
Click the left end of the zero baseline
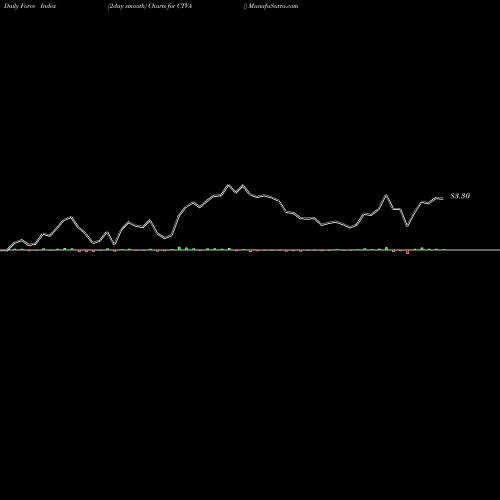[x=3, y=250]
